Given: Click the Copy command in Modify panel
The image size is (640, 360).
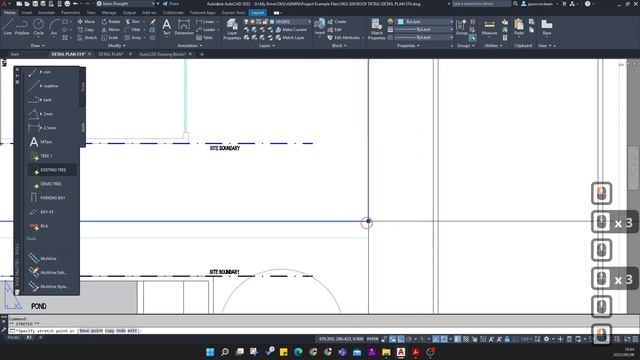Looking at the screenshot, I should (x=86, y=30).
